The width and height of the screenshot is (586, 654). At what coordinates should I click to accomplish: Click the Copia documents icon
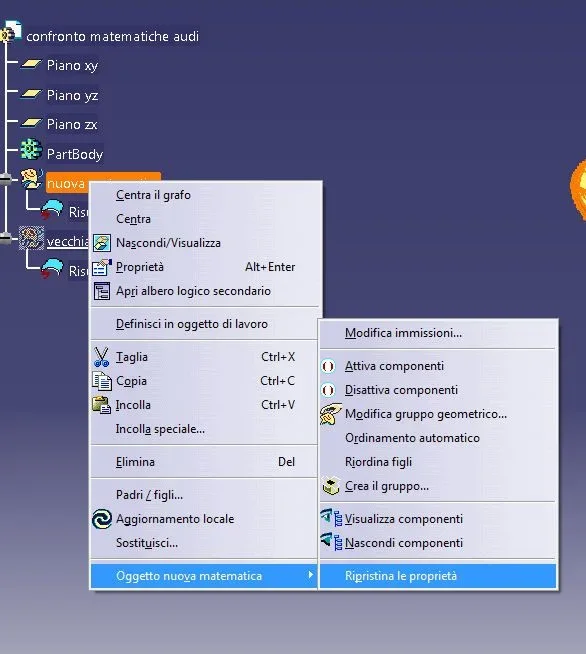click(102, 381)
